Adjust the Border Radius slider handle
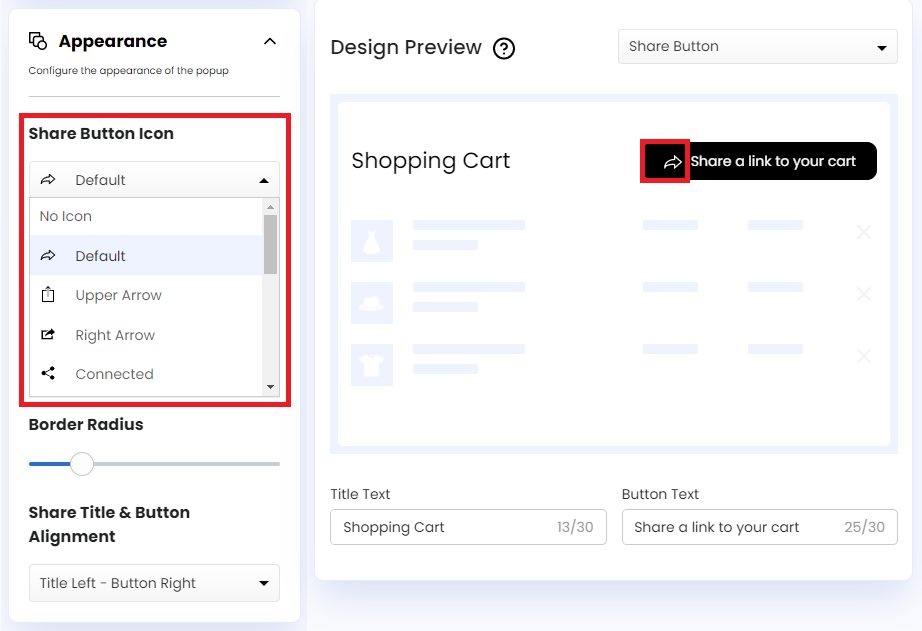Image resolution: width=922 pixels, height=631 pixels. 81,464
